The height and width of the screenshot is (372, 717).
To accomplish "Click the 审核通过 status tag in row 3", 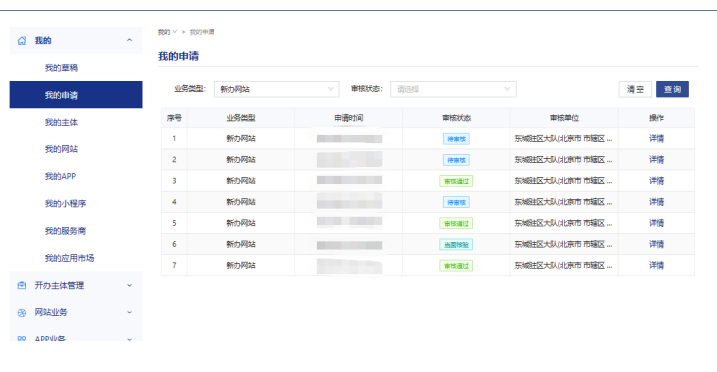I will (456, 181).
